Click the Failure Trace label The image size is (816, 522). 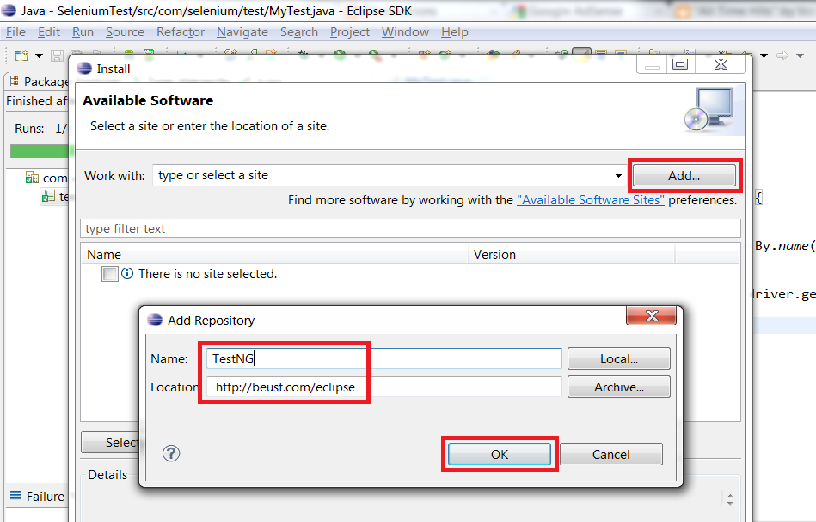46,496
